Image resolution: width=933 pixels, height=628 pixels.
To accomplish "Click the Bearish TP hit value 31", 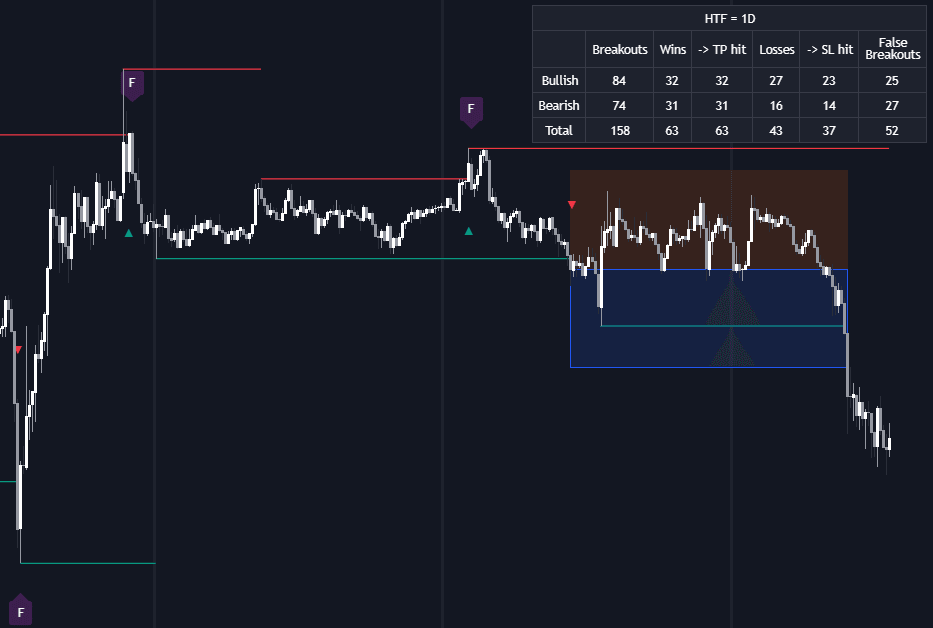I will [x=722, y=105].
